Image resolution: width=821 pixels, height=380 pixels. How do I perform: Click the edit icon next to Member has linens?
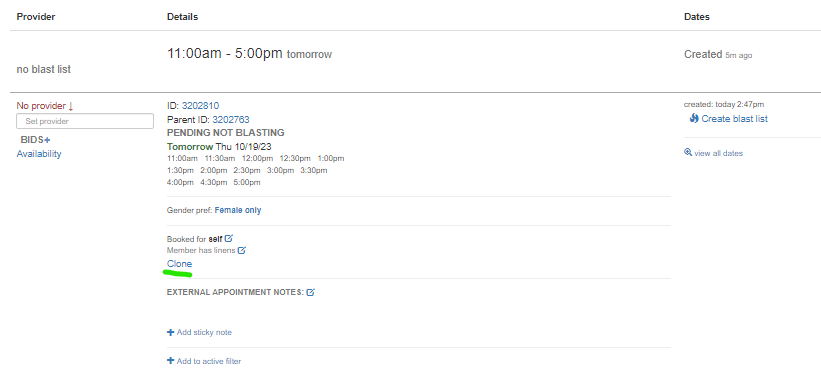pos(242,250)
